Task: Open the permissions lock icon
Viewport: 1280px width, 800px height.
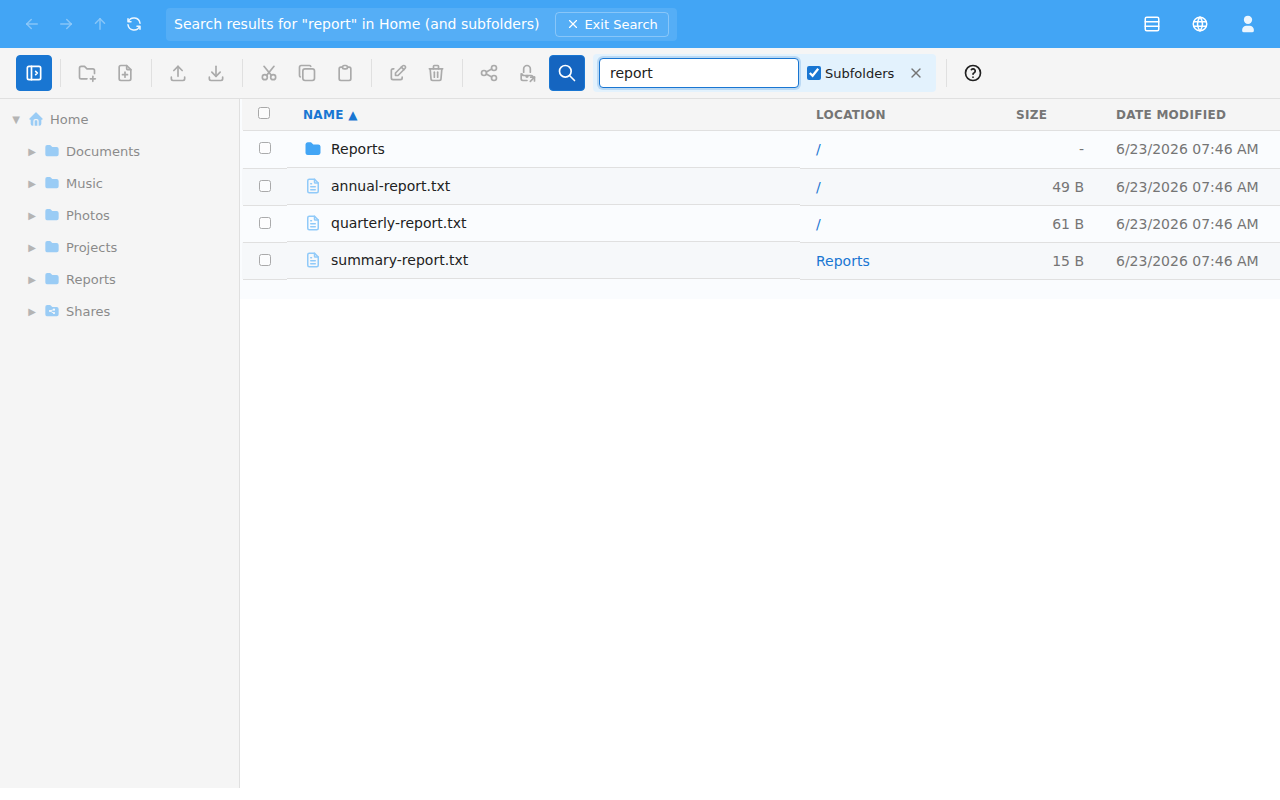Action: [527, 73]
